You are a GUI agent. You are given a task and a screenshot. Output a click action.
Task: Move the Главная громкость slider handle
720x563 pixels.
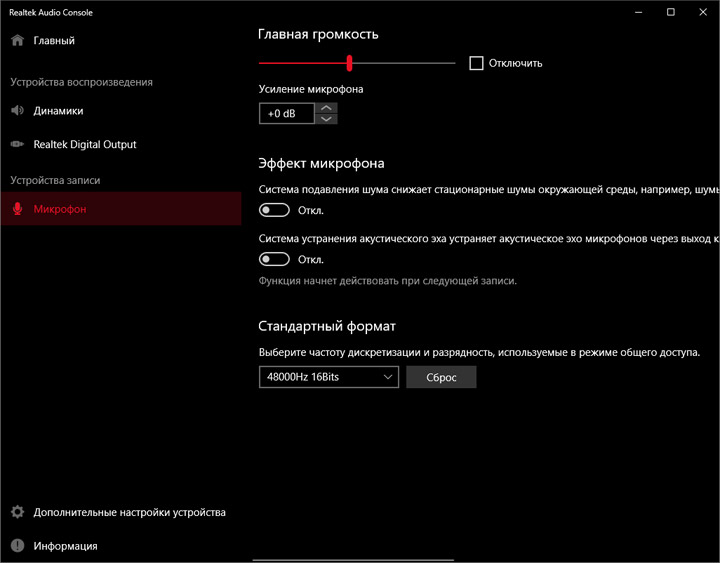349,63
